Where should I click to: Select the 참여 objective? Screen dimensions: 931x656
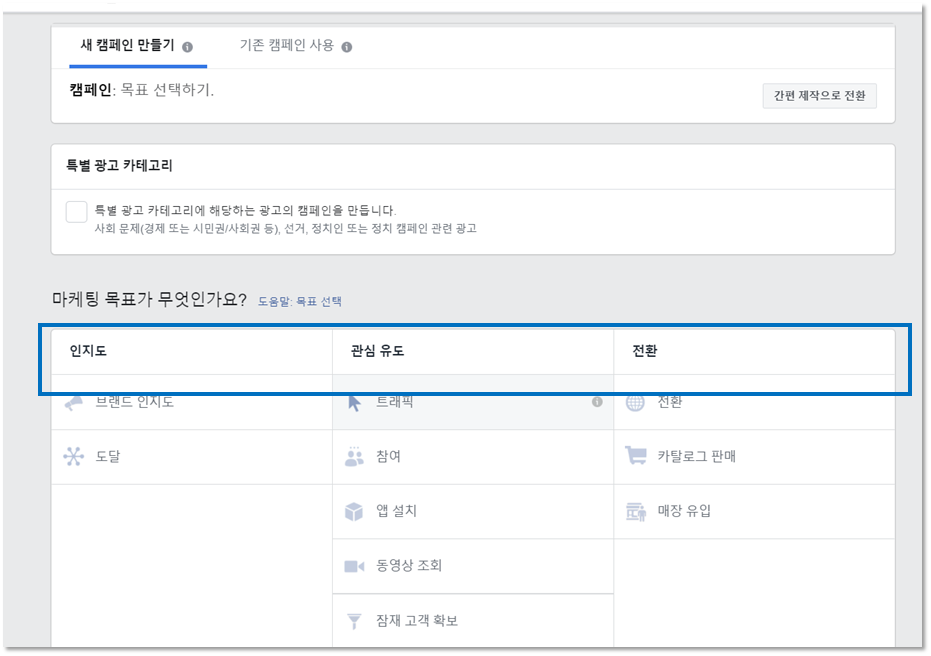click(473, 457)
